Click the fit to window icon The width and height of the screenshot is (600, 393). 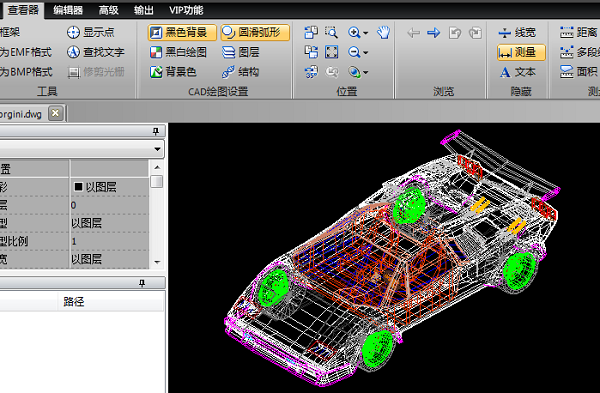331,52
